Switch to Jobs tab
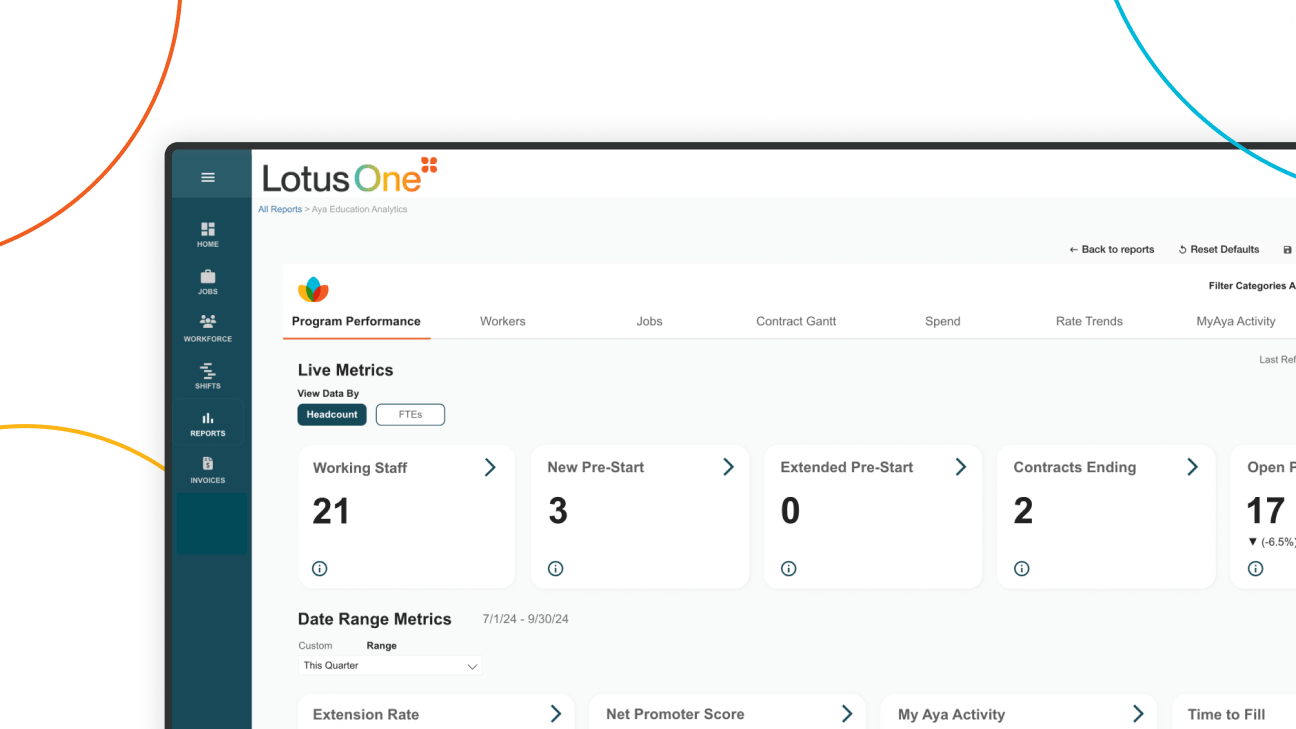The height and width of the screenshot is (729, 1296). 649,321
